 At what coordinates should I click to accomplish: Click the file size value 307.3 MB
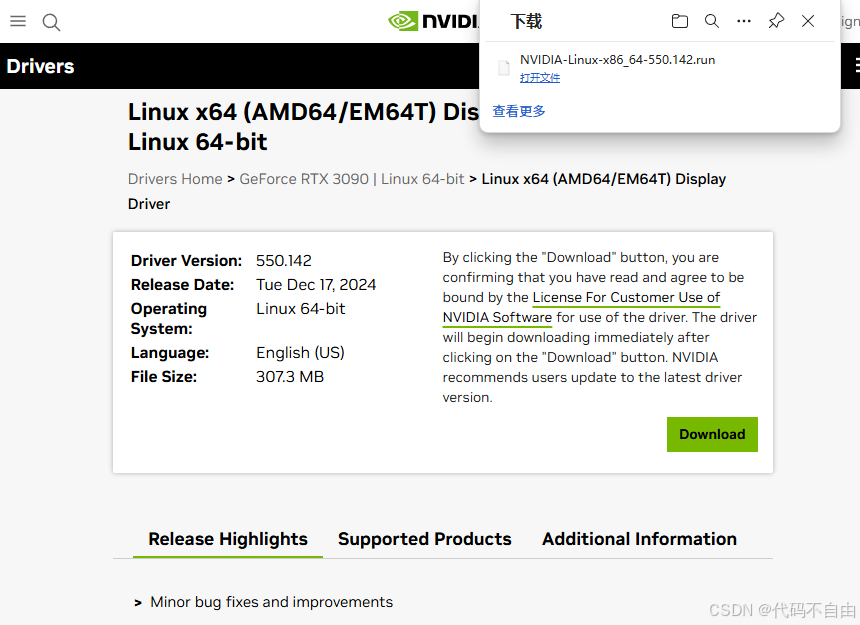pos(290,377)
